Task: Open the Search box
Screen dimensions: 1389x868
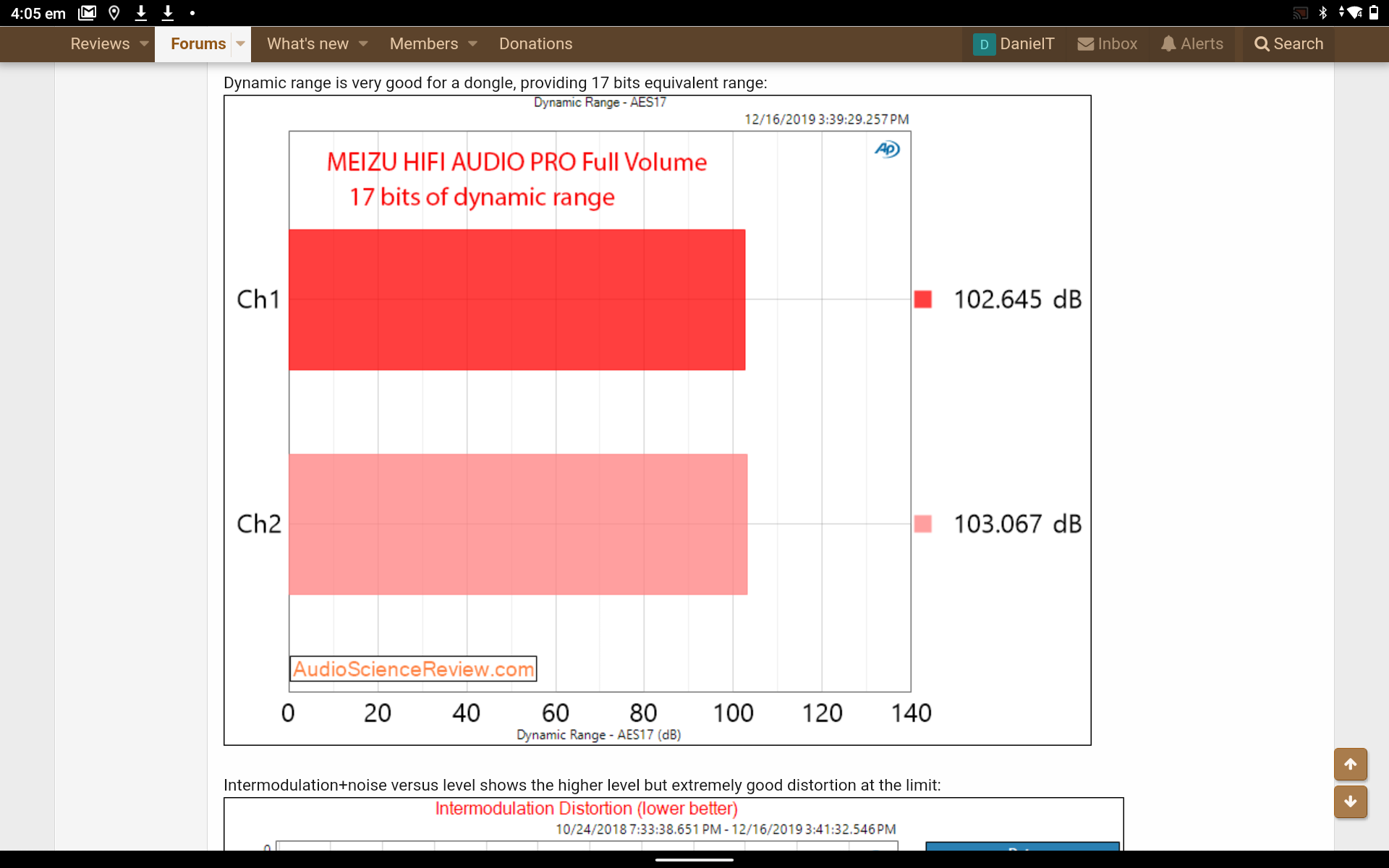Action: [1288, 44]
